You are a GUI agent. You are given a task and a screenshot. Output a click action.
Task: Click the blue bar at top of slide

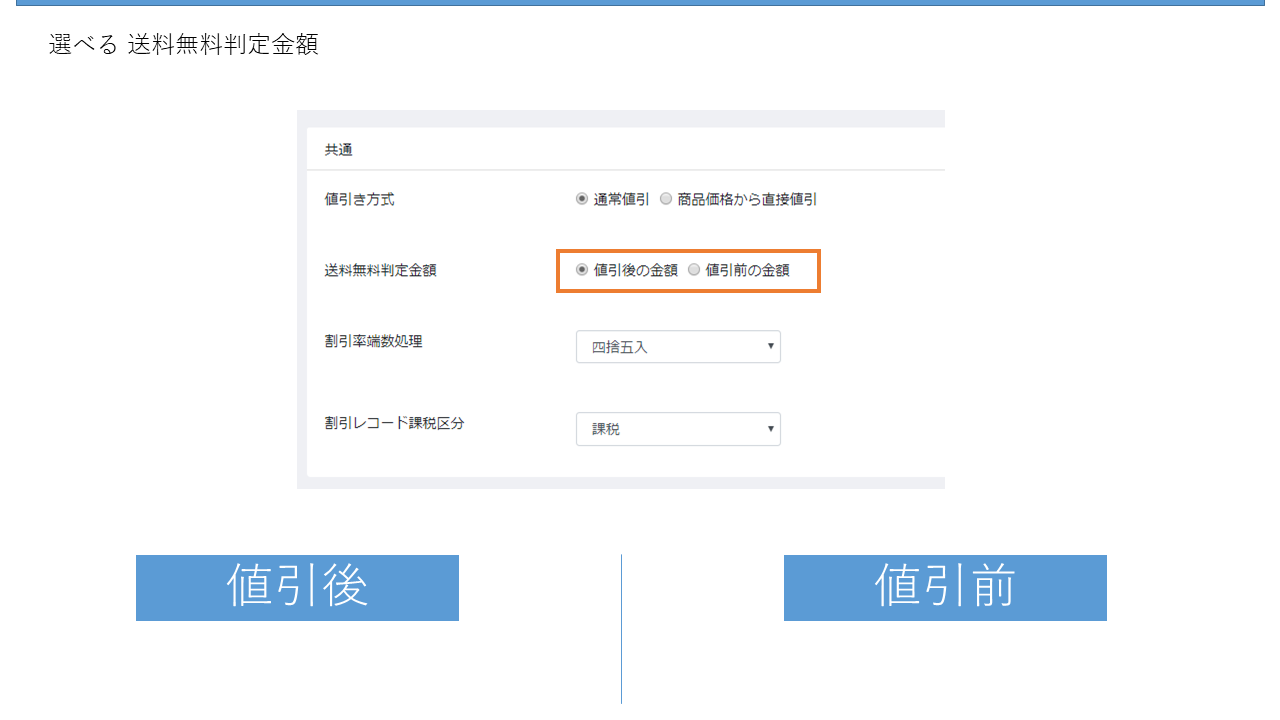(640, 3)
